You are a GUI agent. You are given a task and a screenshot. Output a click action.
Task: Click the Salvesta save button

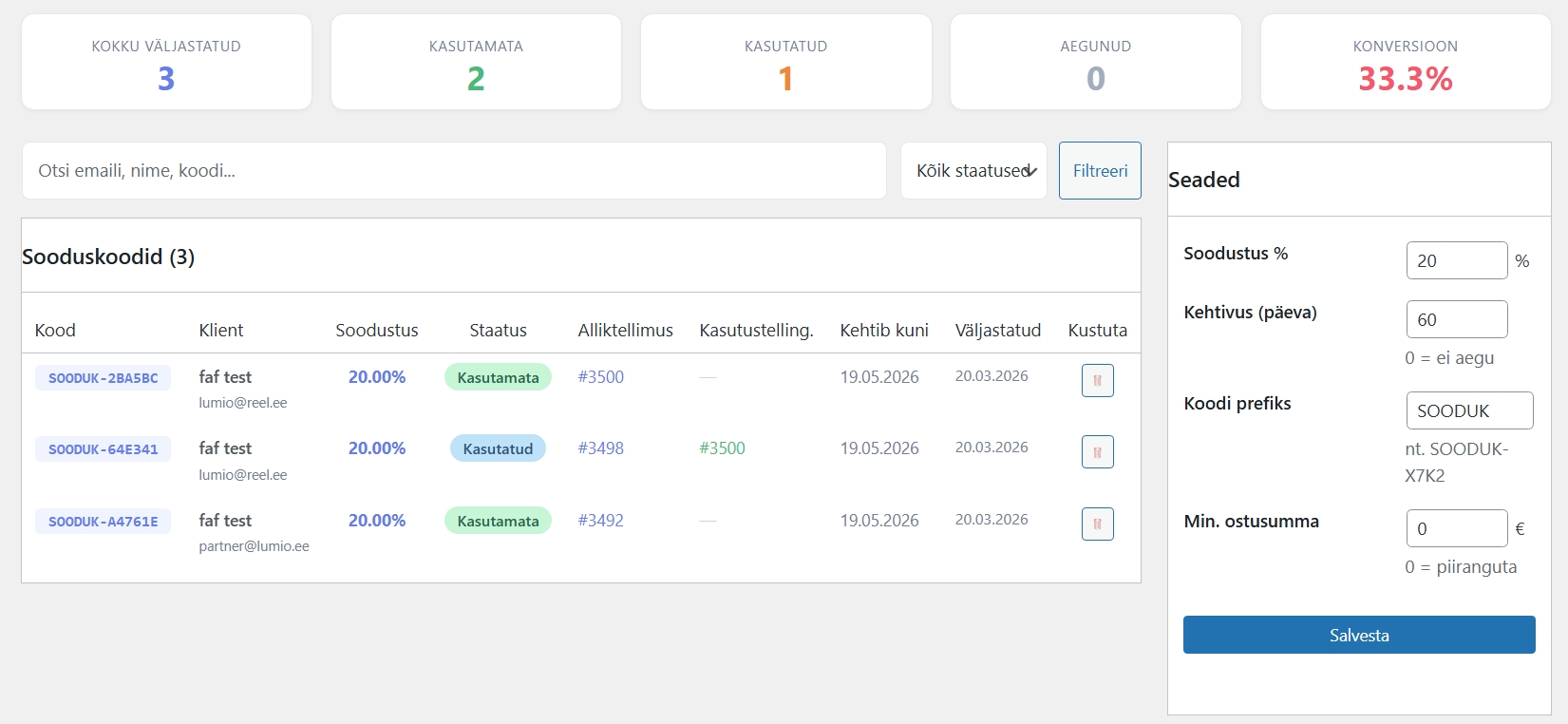(1358, 635)
